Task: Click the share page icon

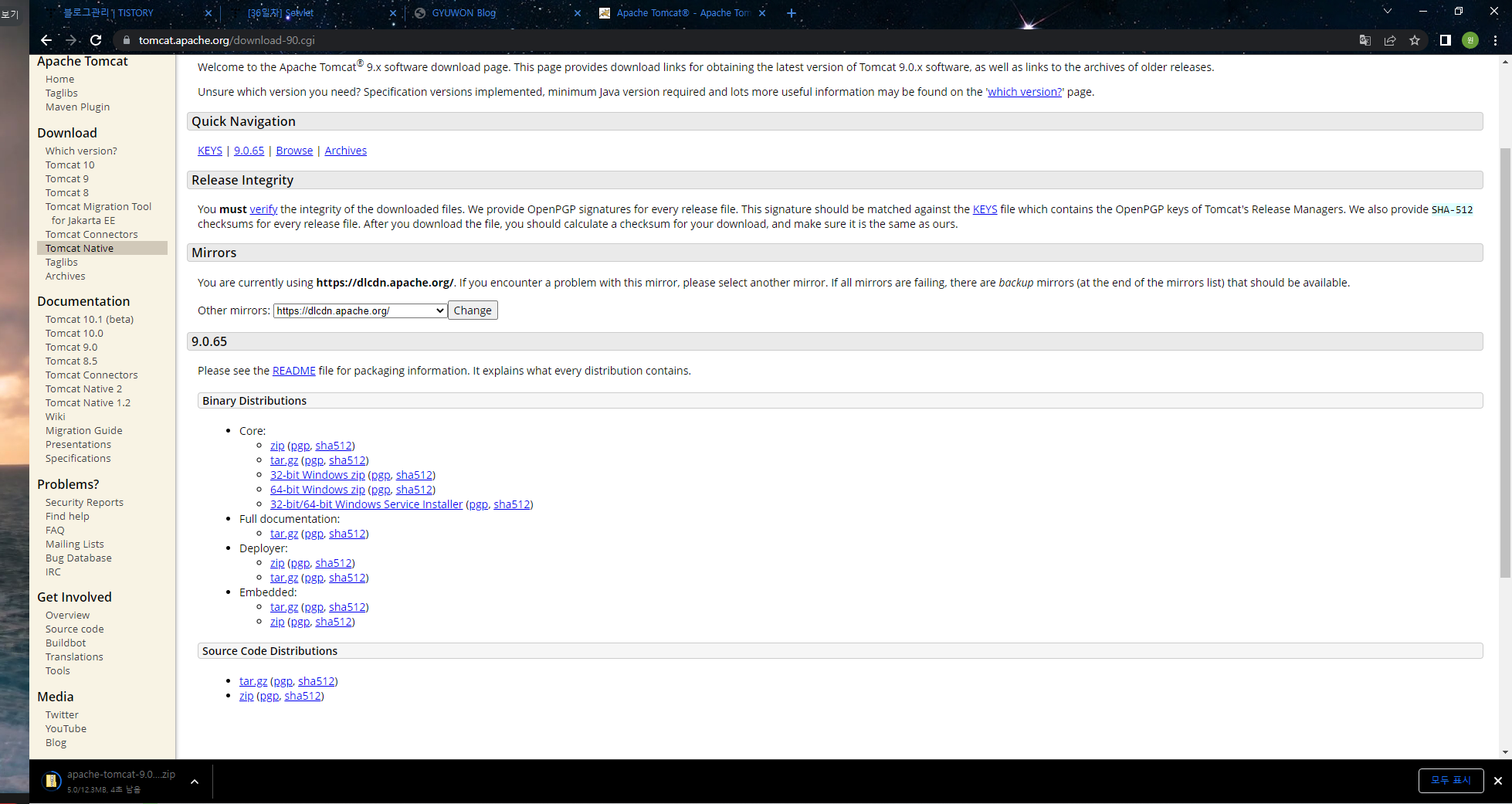Action: click(x=1390, y=40)
